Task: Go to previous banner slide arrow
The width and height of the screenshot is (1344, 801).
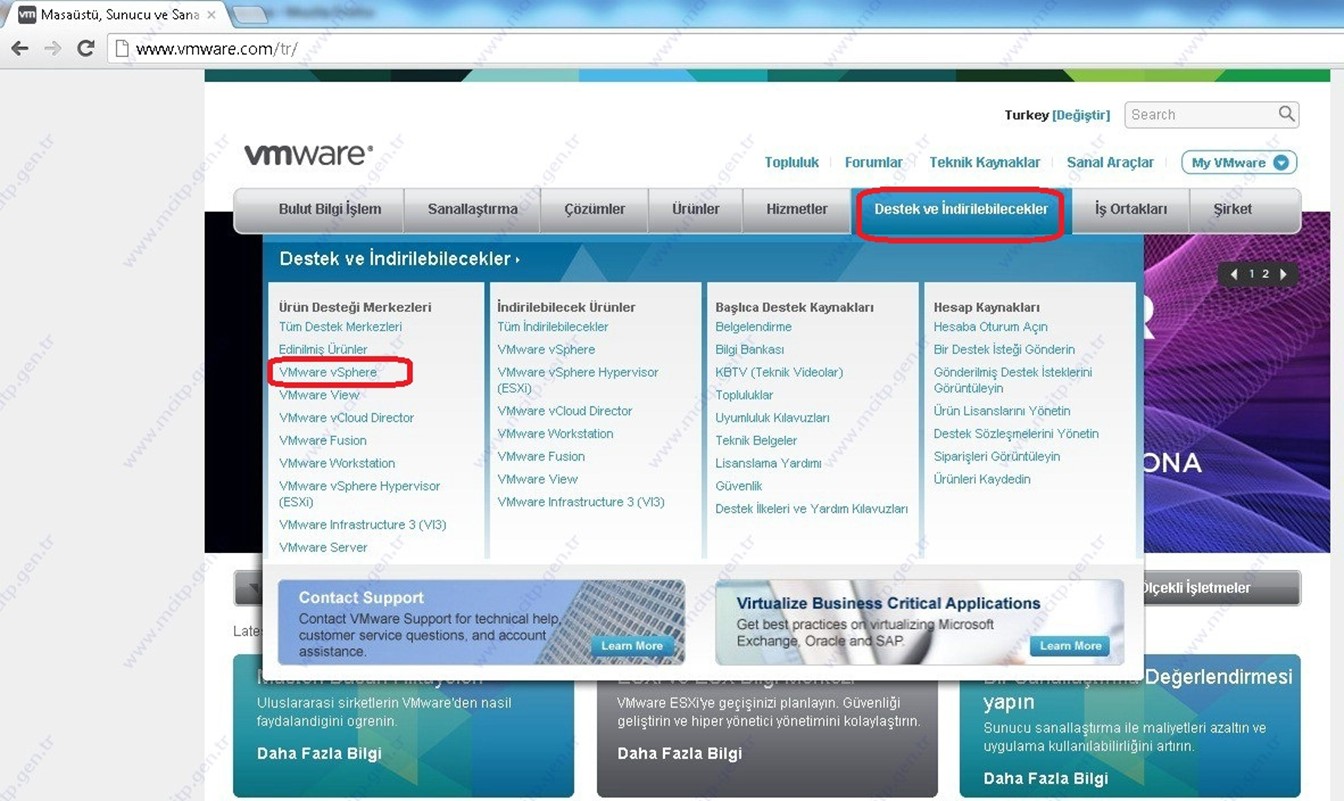Action: point(1234,274)
